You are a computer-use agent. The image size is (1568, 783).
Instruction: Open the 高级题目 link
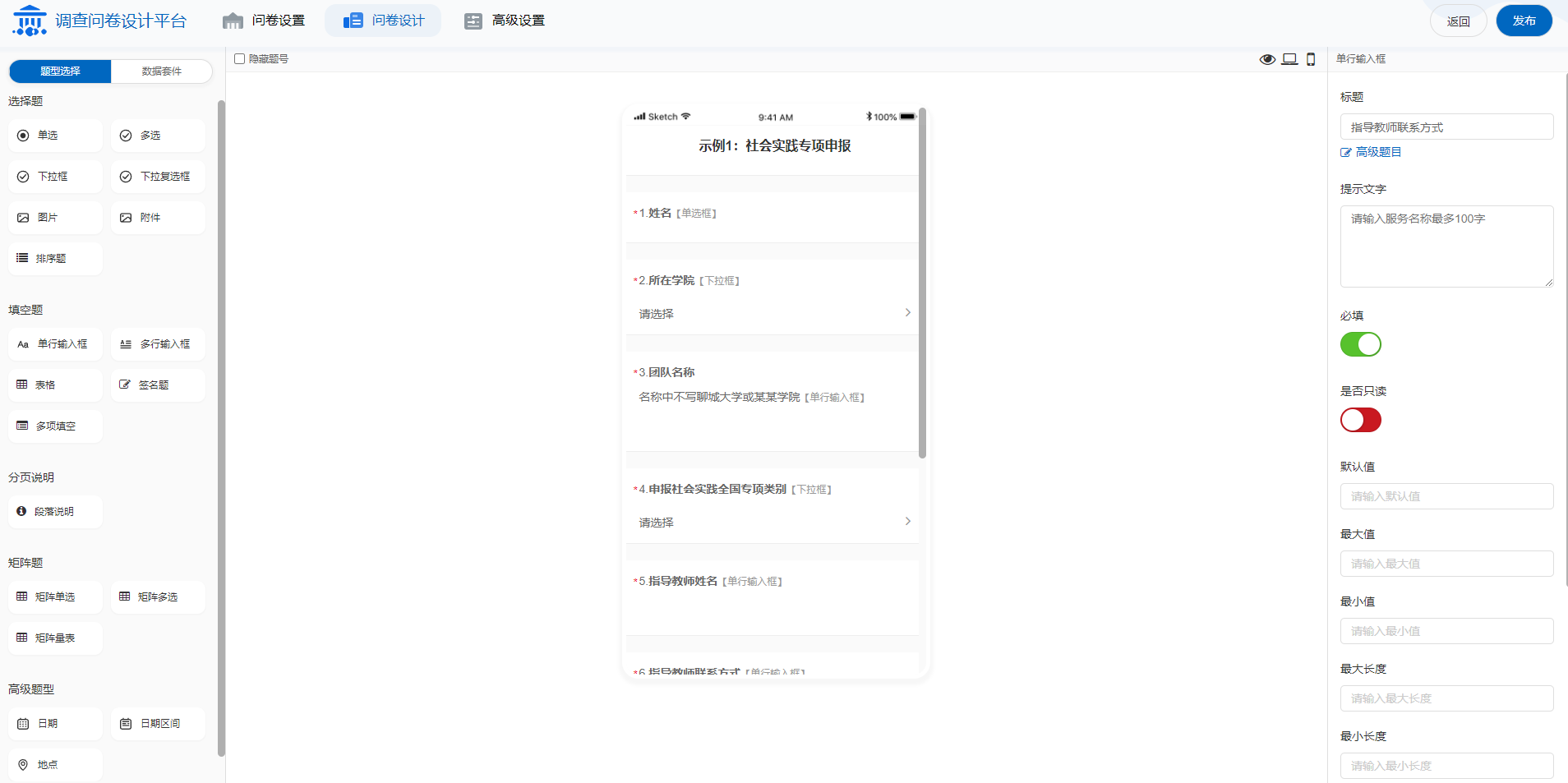[x=1377, y=152]
